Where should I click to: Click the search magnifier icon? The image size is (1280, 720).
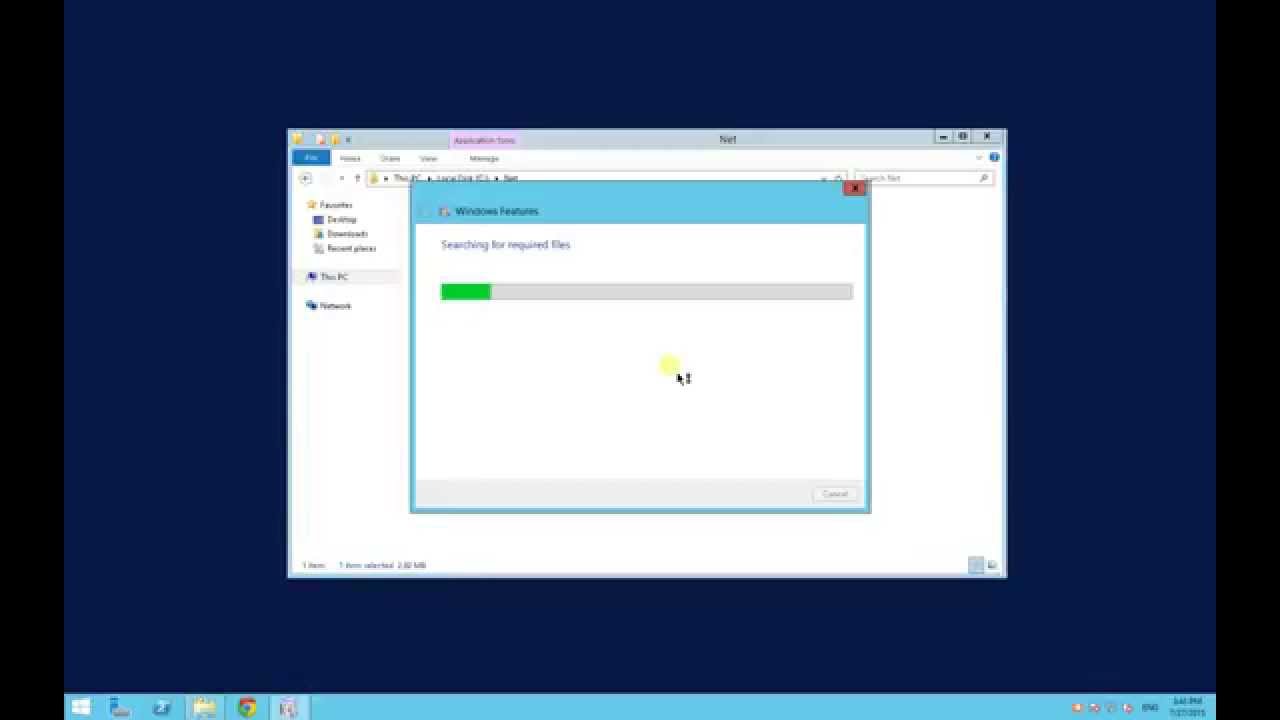tap(984, 178)
